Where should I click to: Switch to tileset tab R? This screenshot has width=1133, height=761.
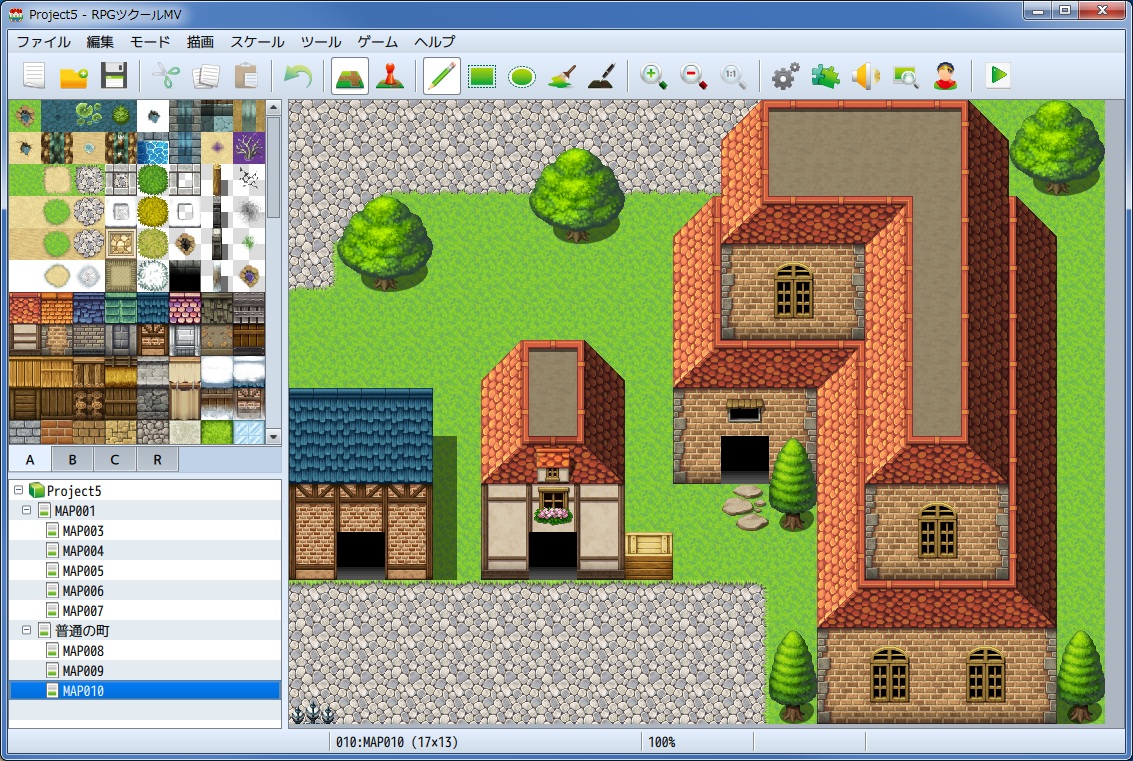pos(157,460)
